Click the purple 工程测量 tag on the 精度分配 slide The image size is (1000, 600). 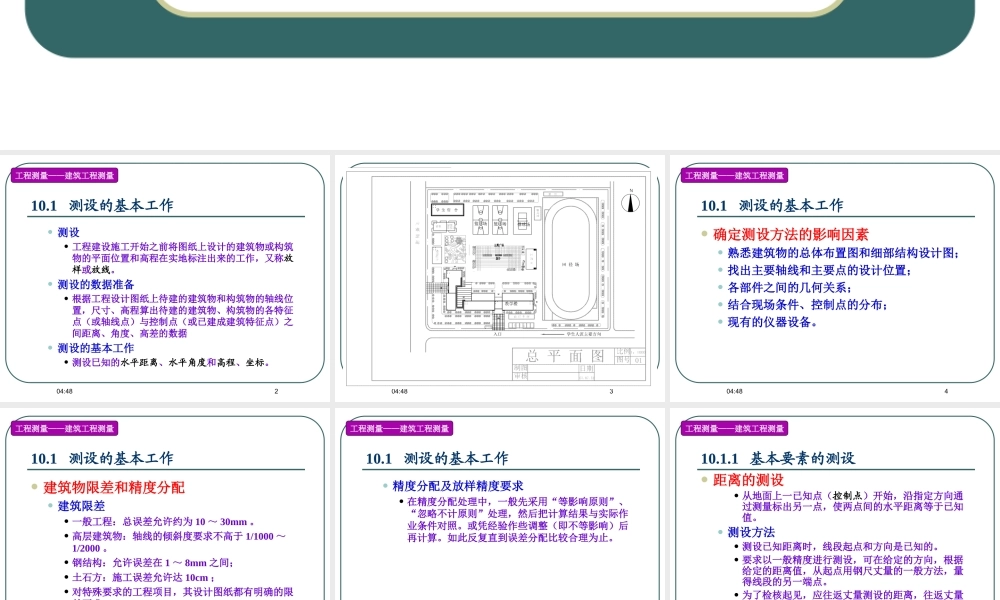pyautogui.click(x=399, y=428)
